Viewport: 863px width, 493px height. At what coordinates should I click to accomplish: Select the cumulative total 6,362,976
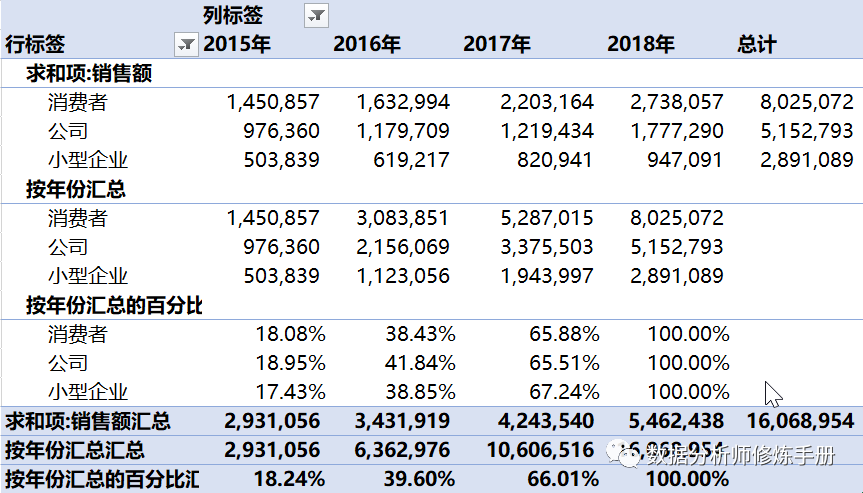[402, 450]
